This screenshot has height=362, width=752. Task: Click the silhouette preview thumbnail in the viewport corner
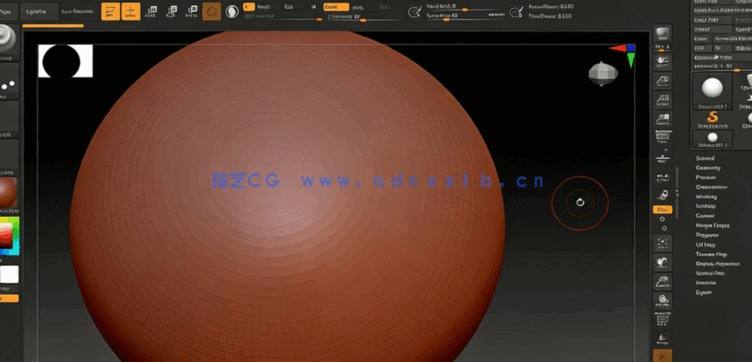tap(65, 61)
